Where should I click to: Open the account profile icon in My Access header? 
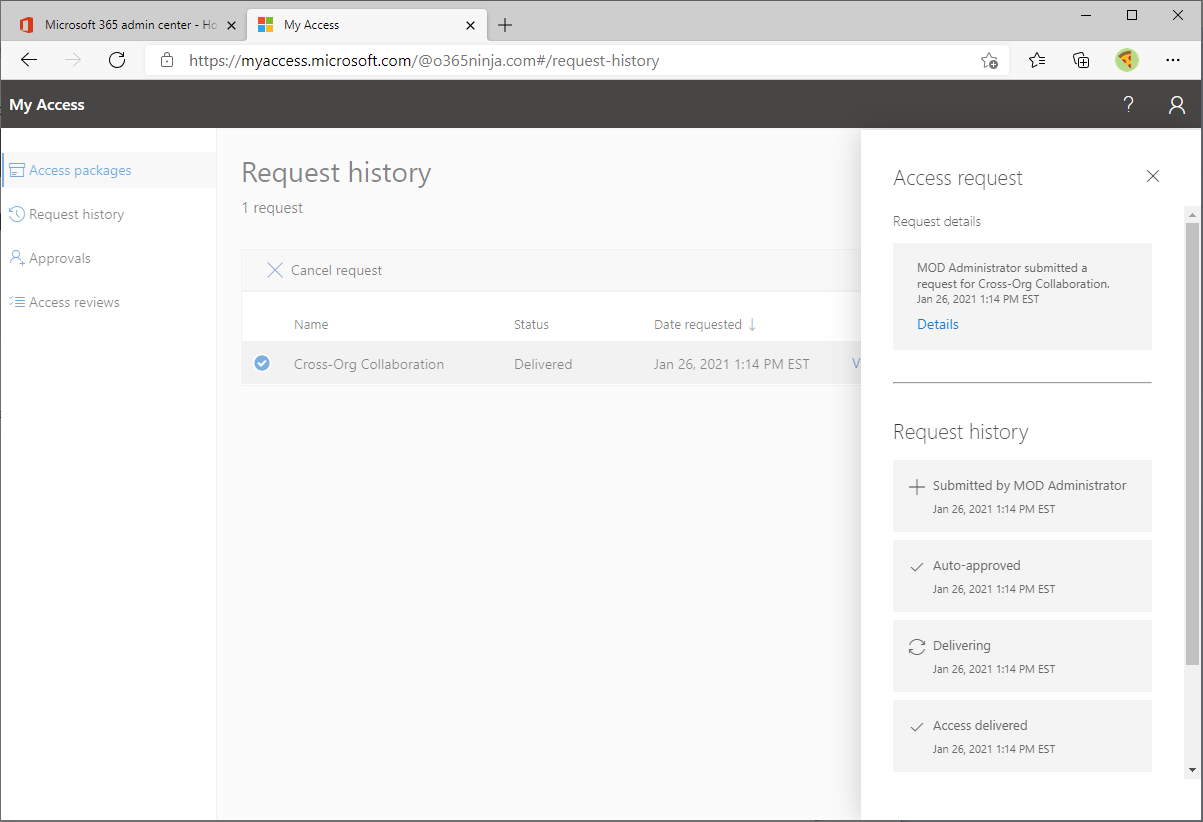(1176, 104)
